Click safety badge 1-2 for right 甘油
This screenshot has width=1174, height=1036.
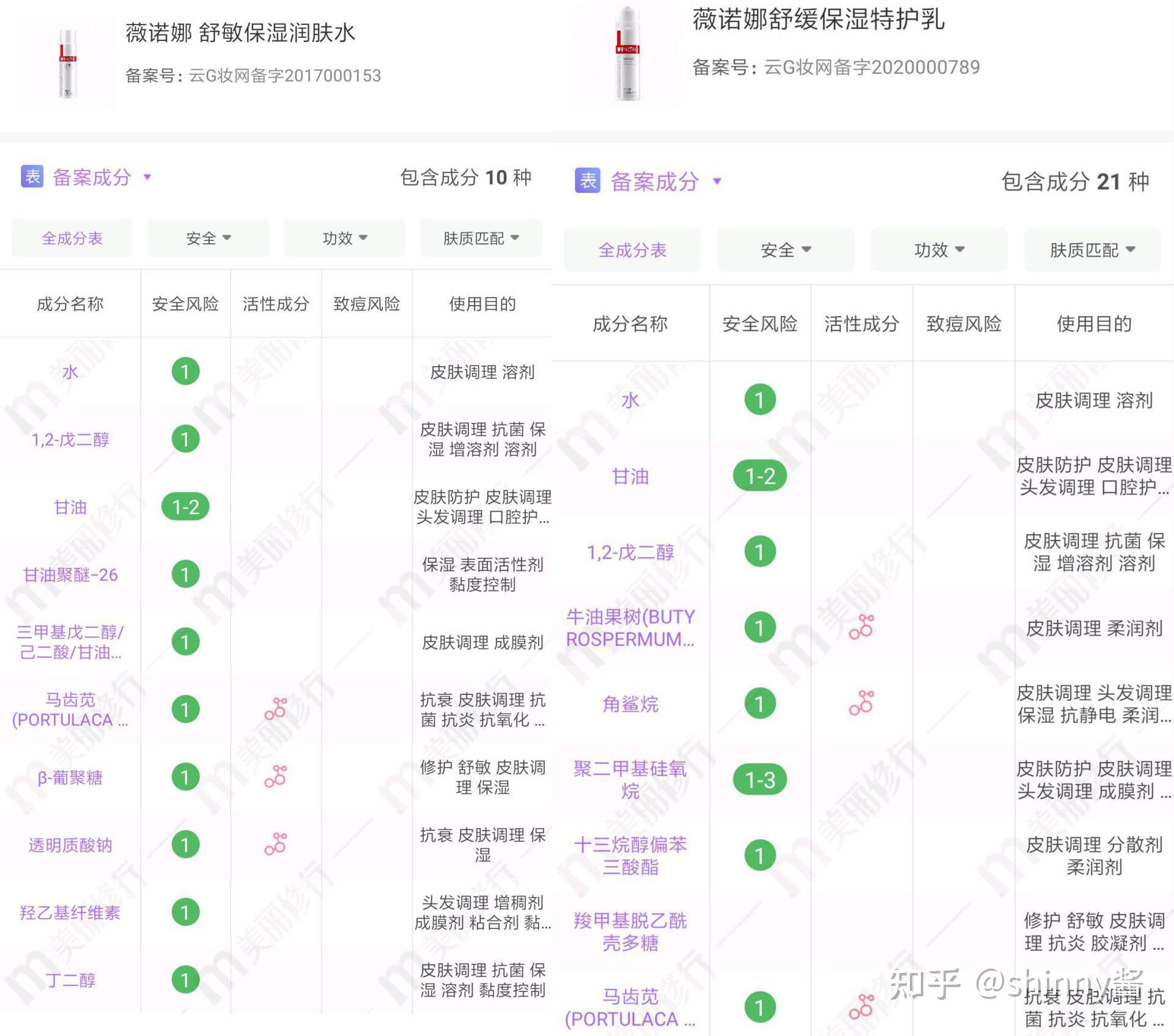click(x=760, y=476)
